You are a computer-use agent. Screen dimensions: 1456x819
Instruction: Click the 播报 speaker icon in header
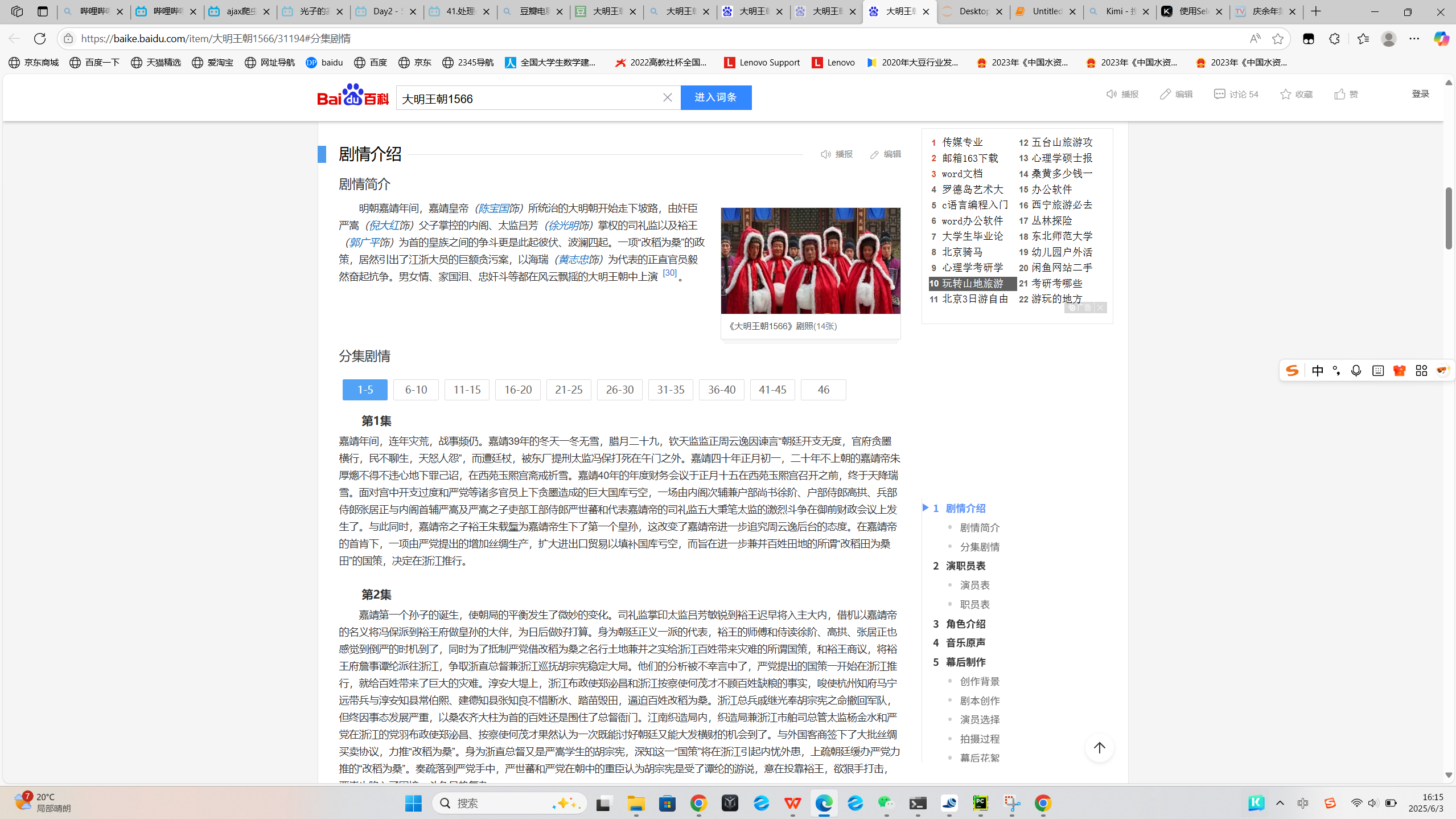tap(1111, 94)
